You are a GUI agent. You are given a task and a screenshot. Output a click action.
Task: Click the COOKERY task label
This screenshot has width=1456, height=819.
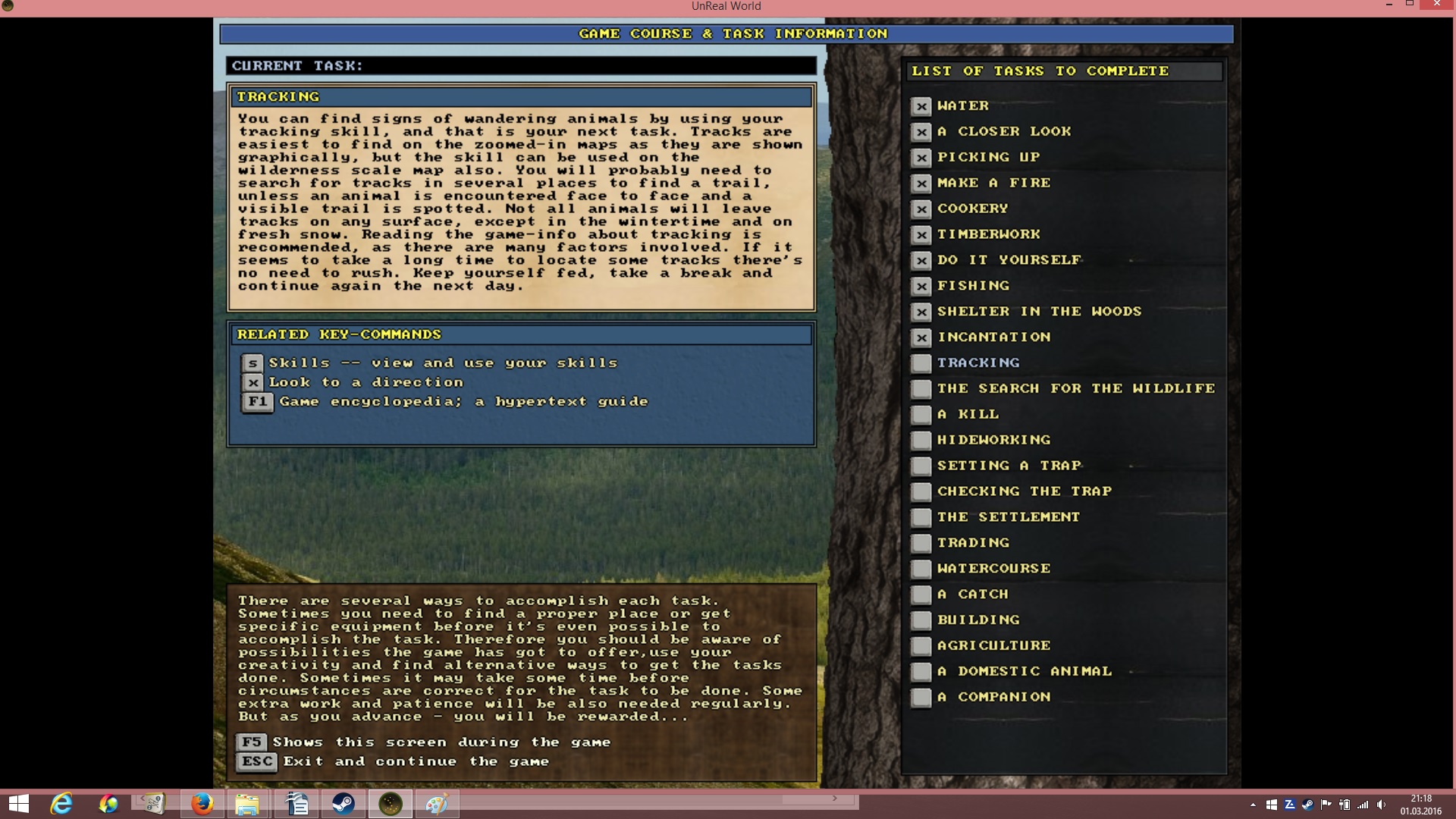pyautogui.click(x=972, y=209)
